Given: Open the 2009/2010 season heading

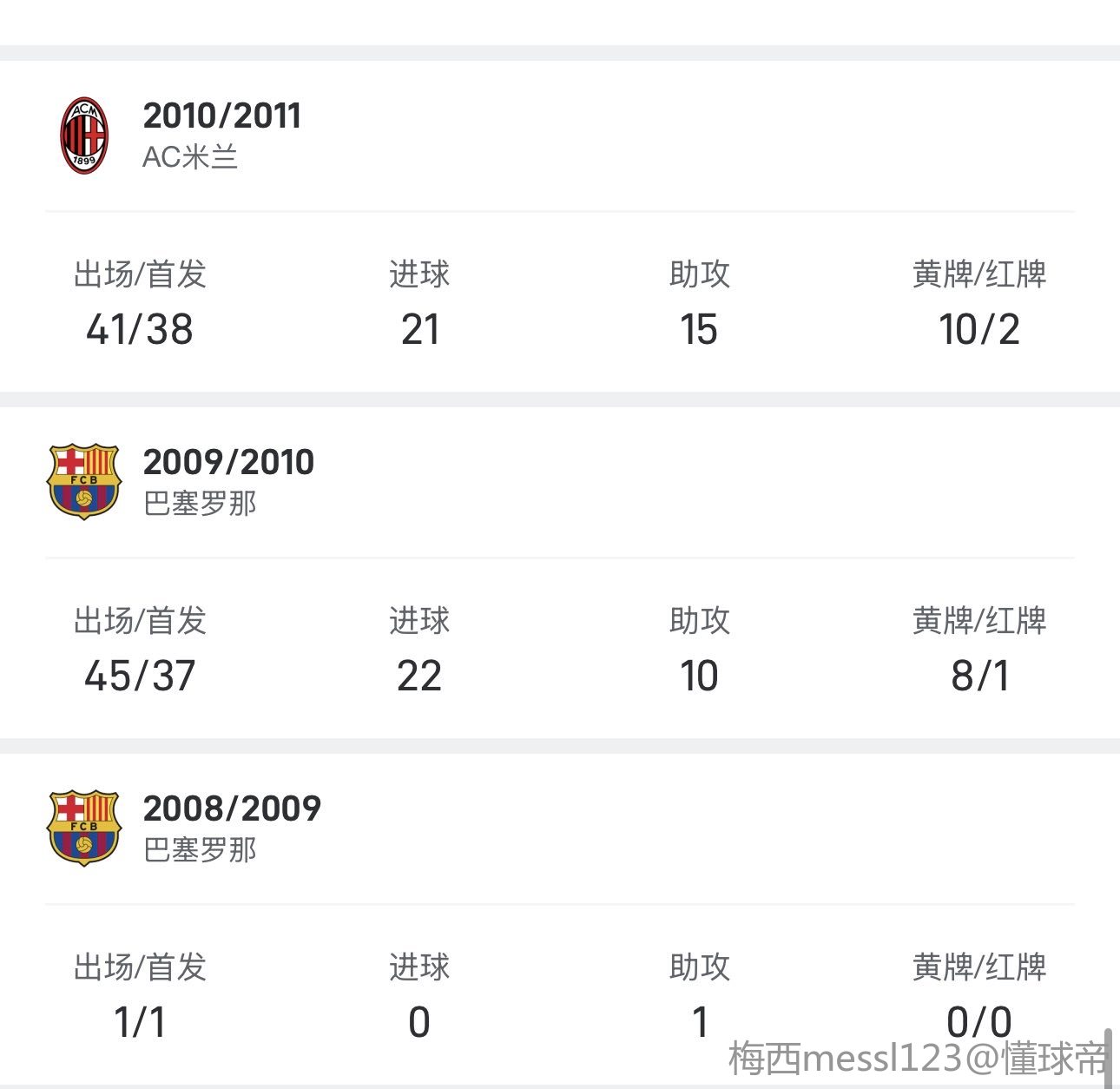Looking at the screenshot, I should (228, 462).
